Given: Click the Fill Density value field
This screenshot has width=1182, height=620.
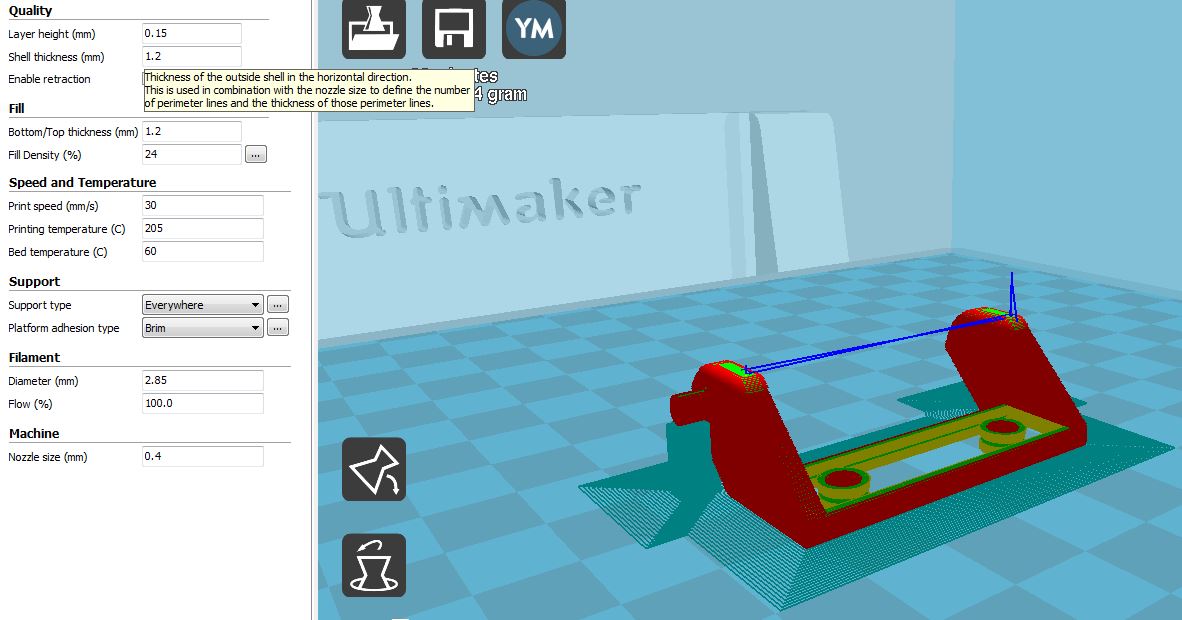Looking at the screenshot, I should click(x=192, y=155).
